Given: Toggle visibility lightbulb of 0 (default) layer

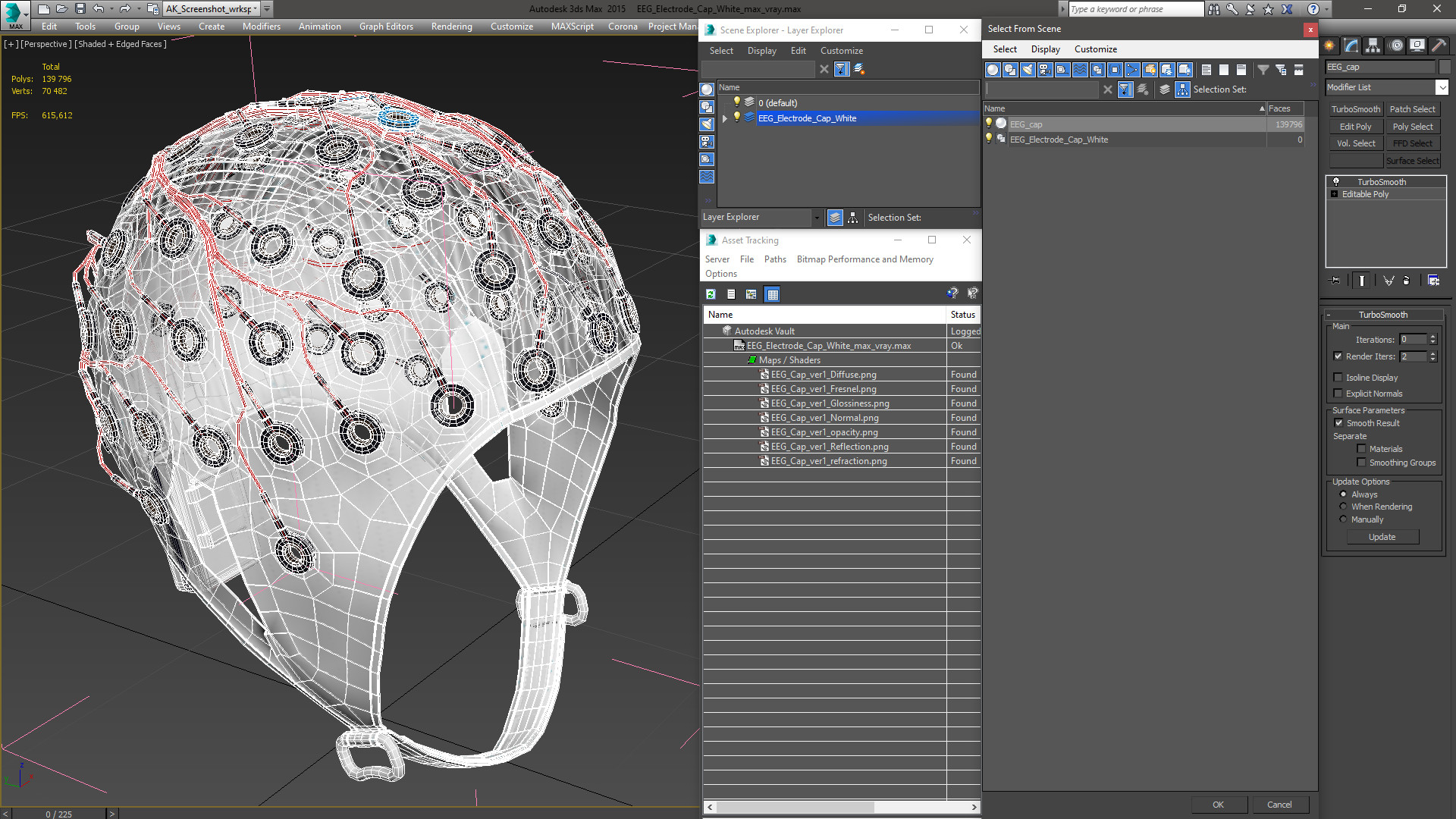Looking at the screenshot, I should point(736,102).
